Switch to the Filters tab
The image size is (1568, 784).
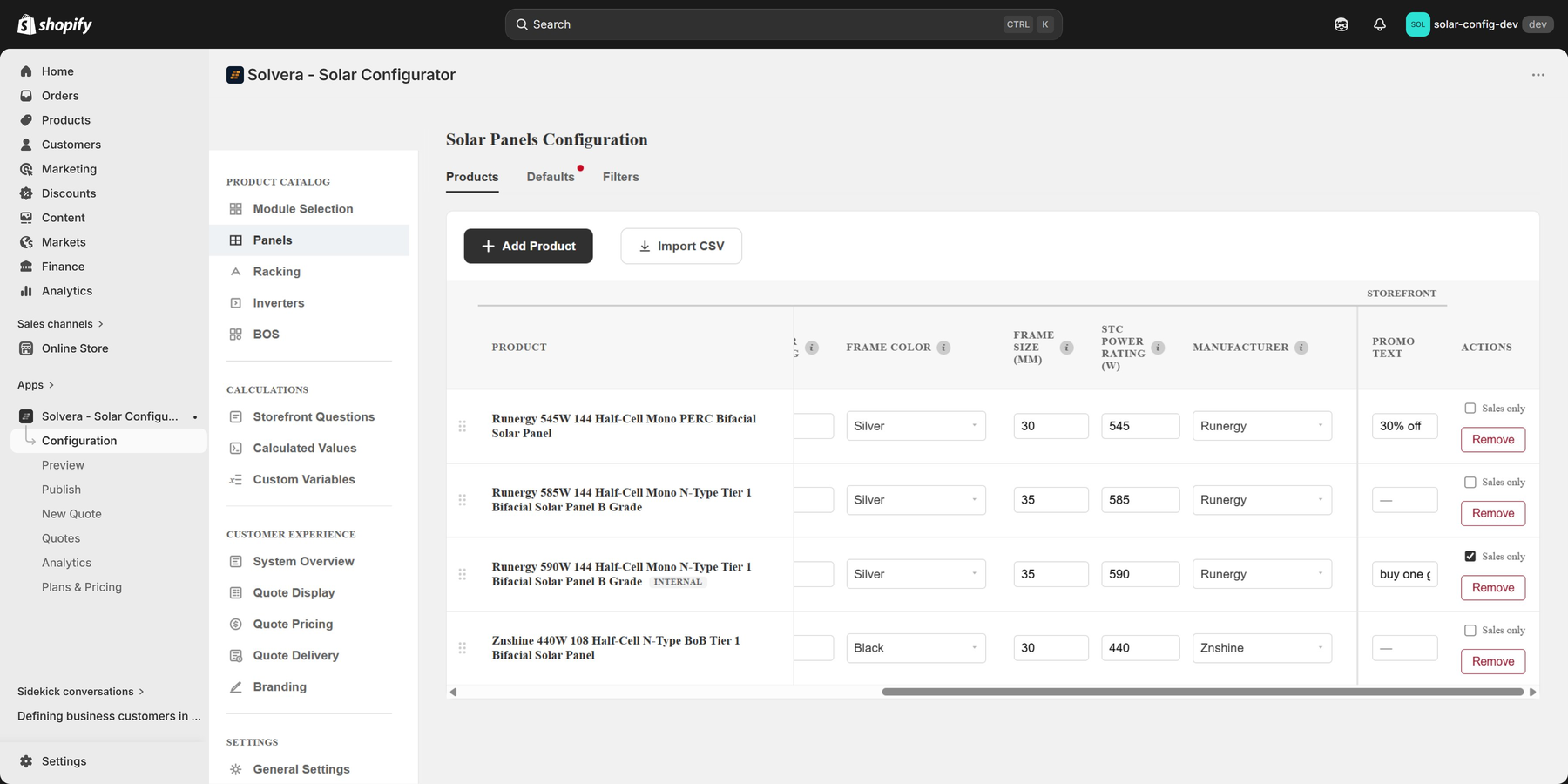(620, 177)
